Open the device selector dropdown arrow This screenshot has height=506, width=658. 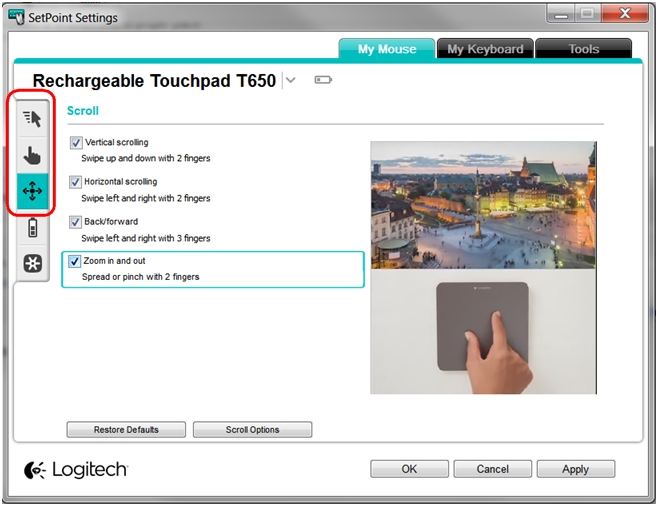(290, 80)
